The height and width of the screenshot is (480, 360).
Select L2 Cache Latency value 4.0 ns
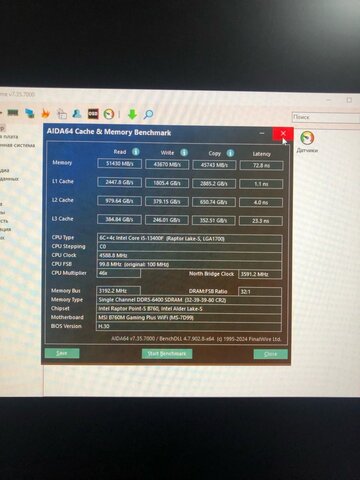coord(261,203)
